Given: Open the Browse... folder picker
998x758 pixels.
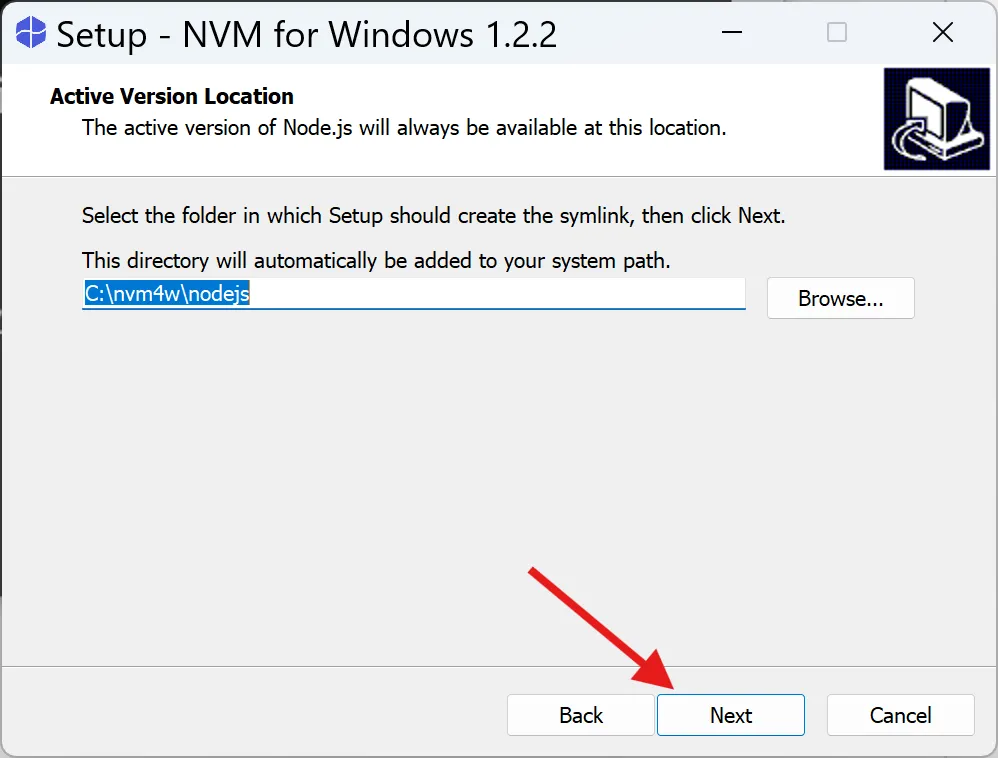Looking at the screenshot, I should tap(841, 298).
